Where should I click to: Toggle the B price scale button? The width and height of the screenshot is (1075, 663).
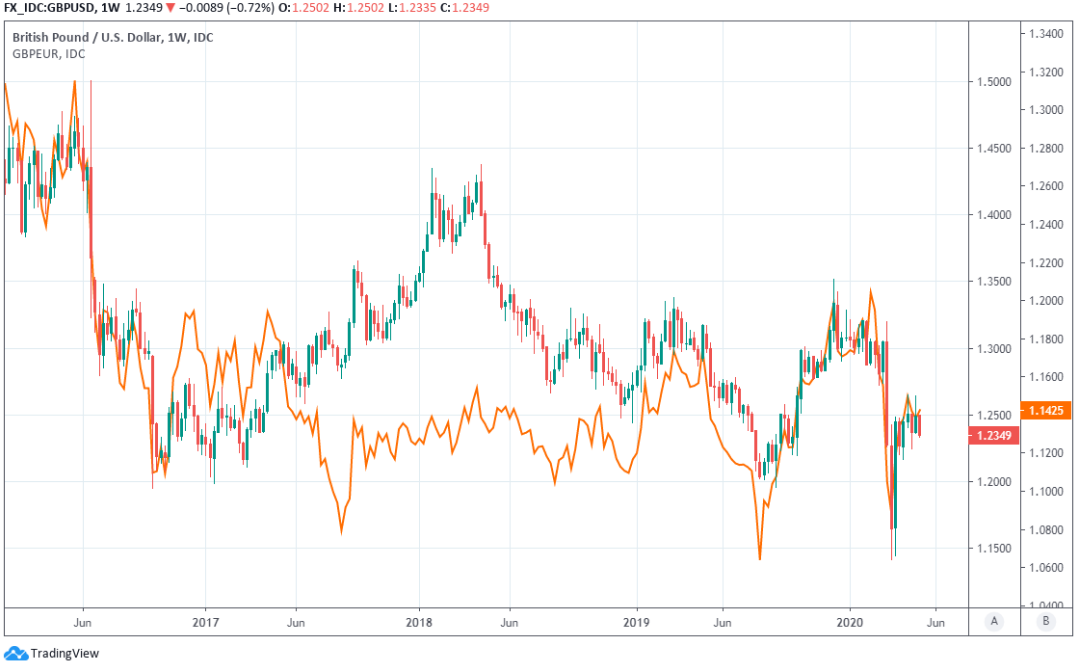1046,621
